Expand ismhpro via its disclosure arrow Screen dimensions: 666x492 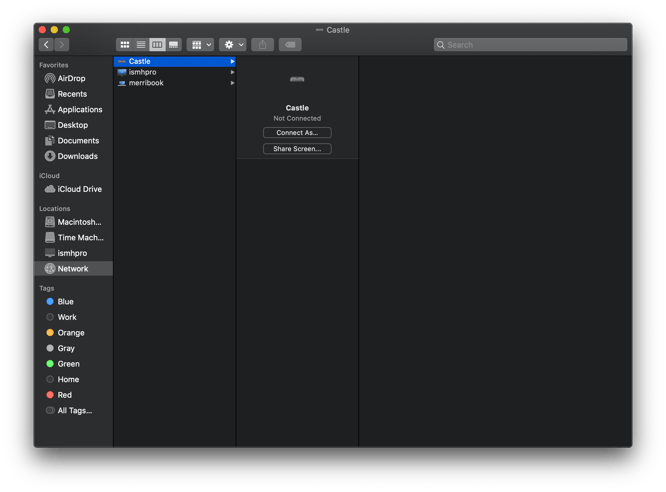232,72
